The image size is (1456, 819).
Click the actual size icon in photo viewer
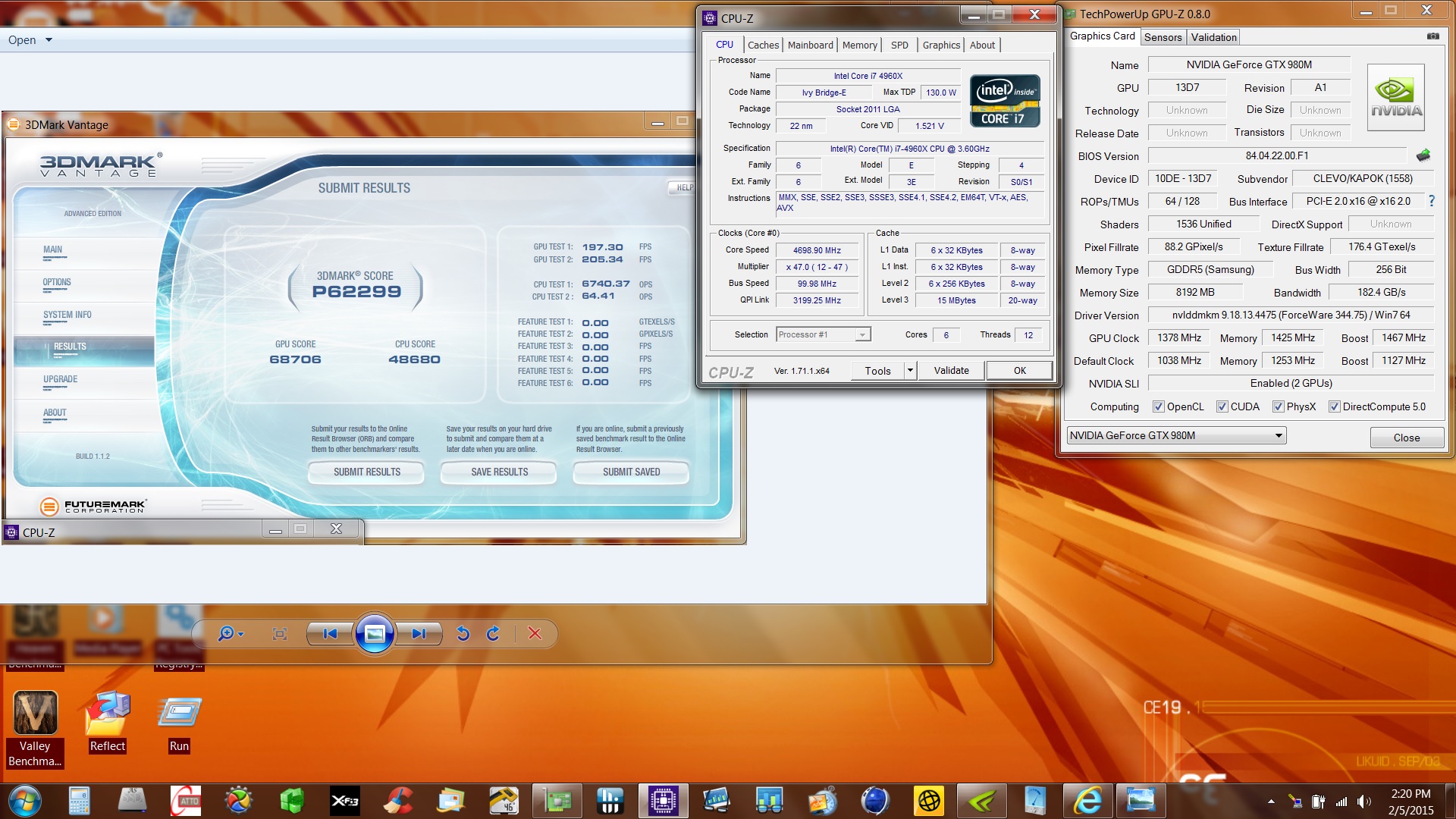pos(280,633)
